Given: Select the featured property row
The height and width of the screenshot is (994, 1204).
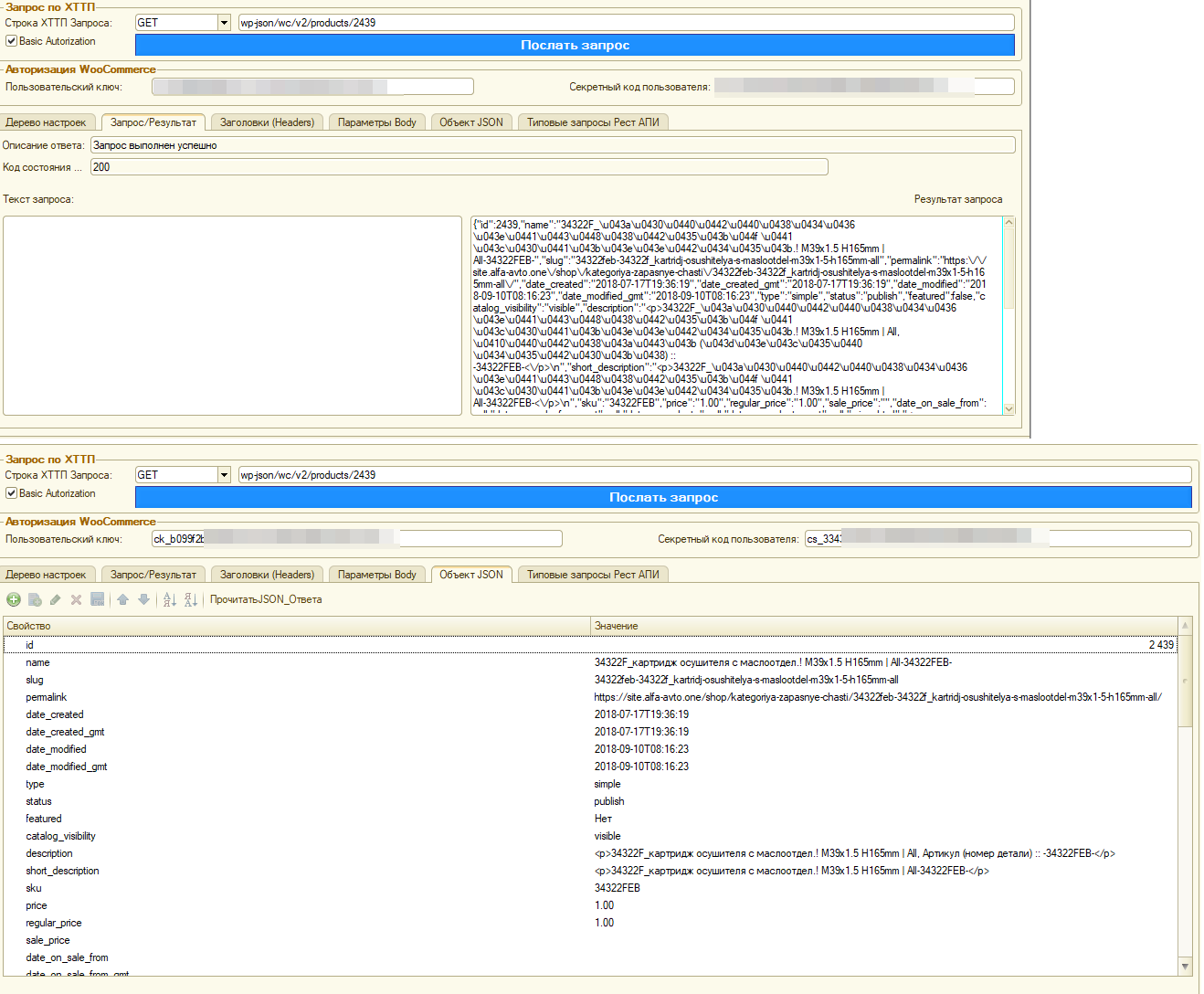Looking at the screenshot, I should pos(590,819).
